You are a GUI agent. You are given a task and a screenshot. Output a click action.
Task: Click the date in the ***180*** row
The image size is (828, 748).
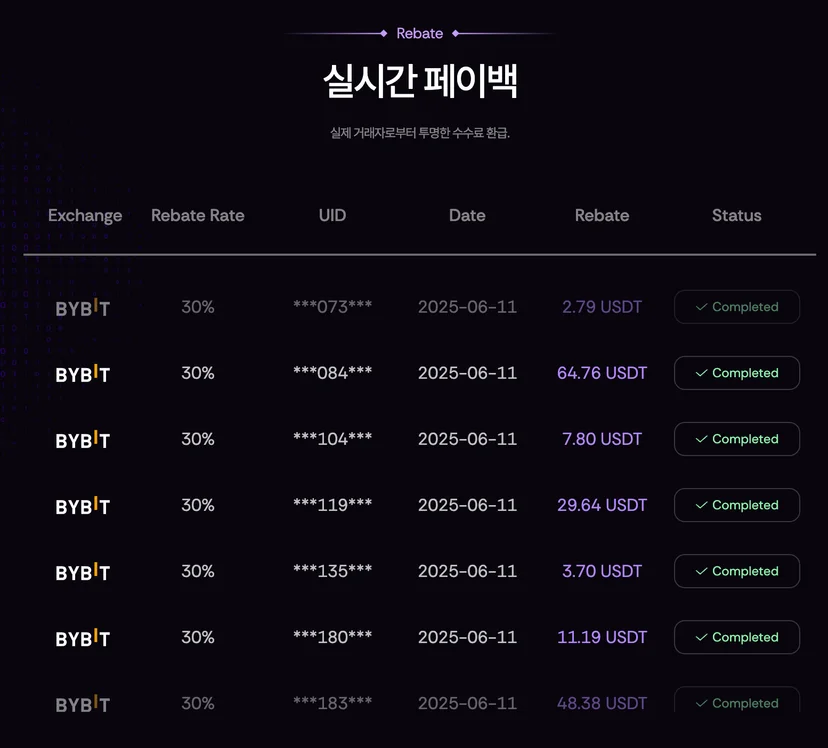click(x=467, y=637)
